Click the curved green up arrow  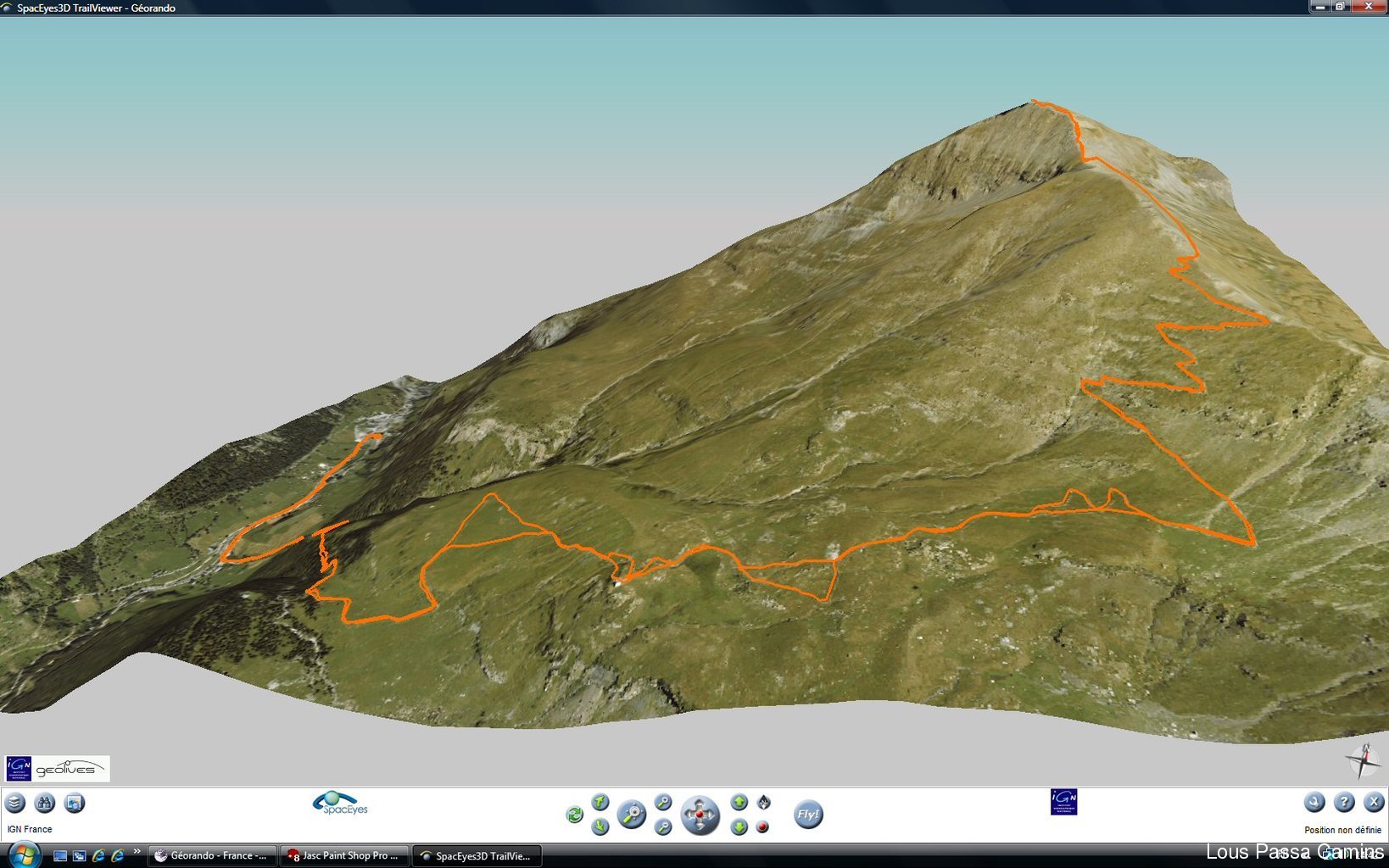(x=600, y=802)
